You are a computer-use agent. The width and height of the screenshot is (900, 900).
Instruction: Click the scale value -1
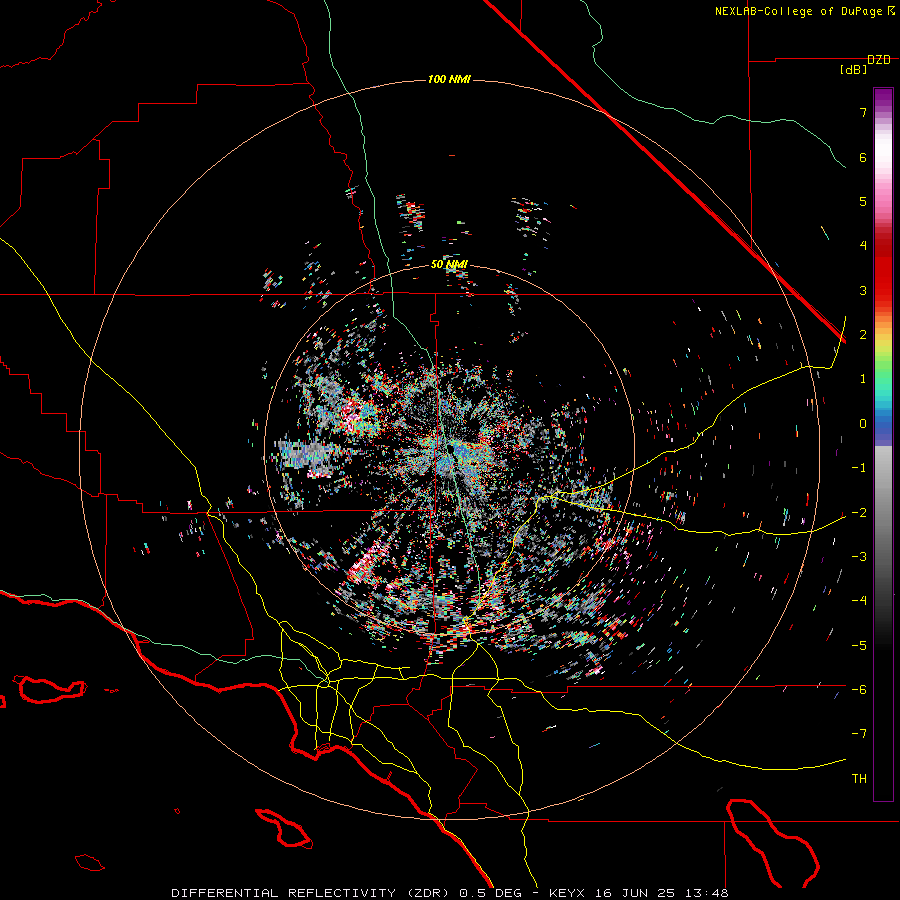[x=859, y=468]
